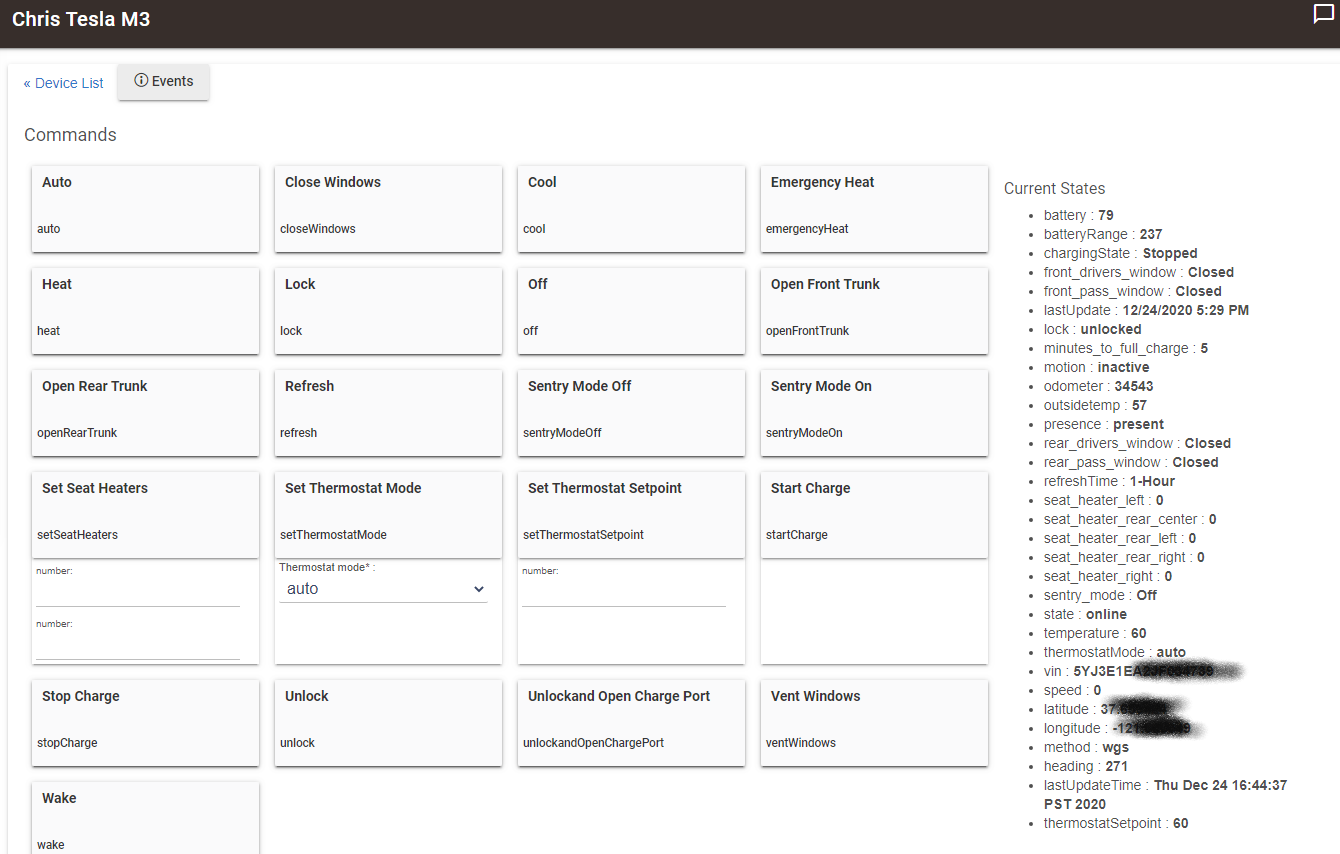1340x854 pixels.
Task: Run the Close Windows command
Action: coord(388,209)
